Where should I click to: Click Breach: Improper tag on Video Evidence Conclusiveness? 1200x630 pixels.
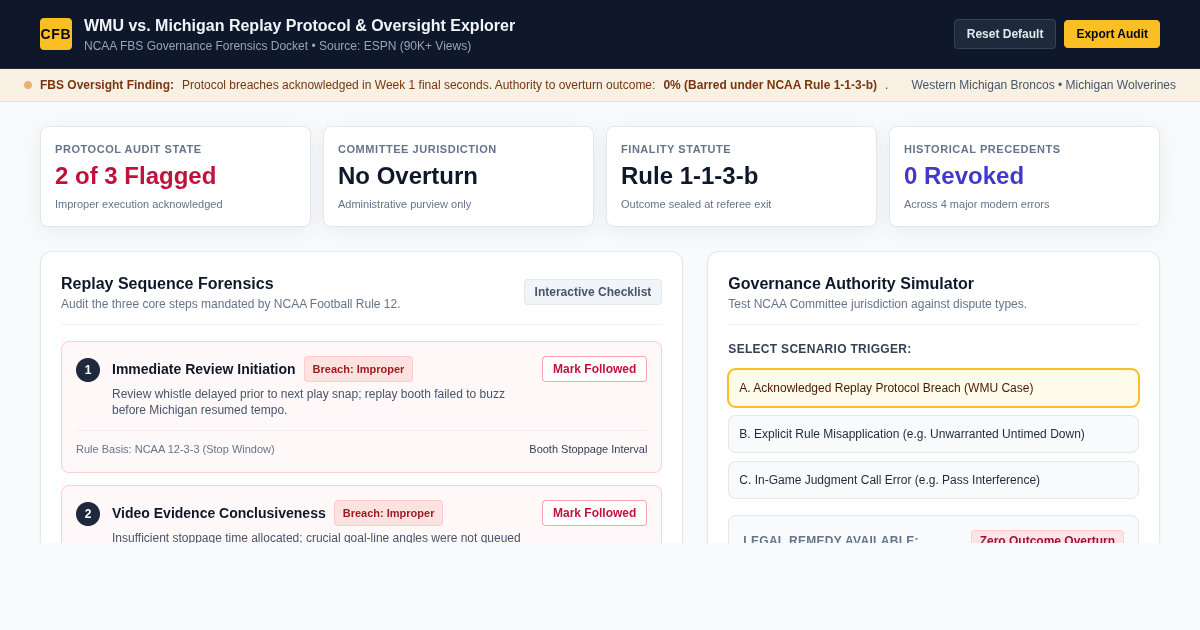(388, 513)
